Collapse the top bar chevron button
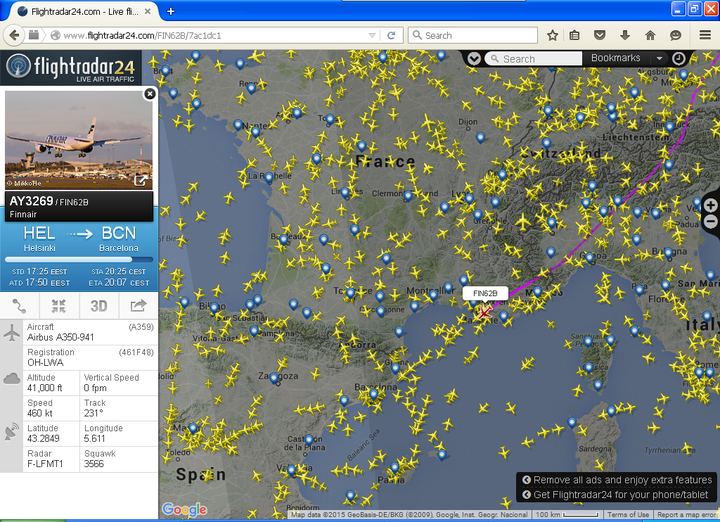This screenshot has width=720, height=522. pos(474,59)
